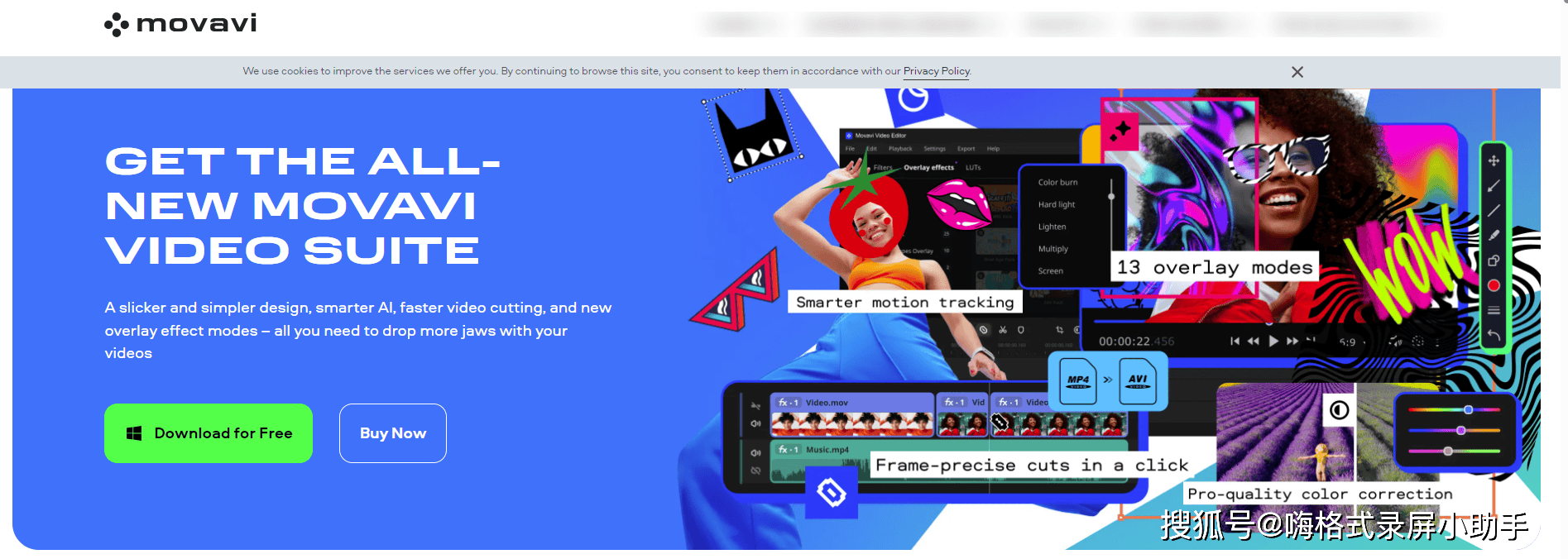Click the red color dot in drawing toolbar

tap(1494, 286)
